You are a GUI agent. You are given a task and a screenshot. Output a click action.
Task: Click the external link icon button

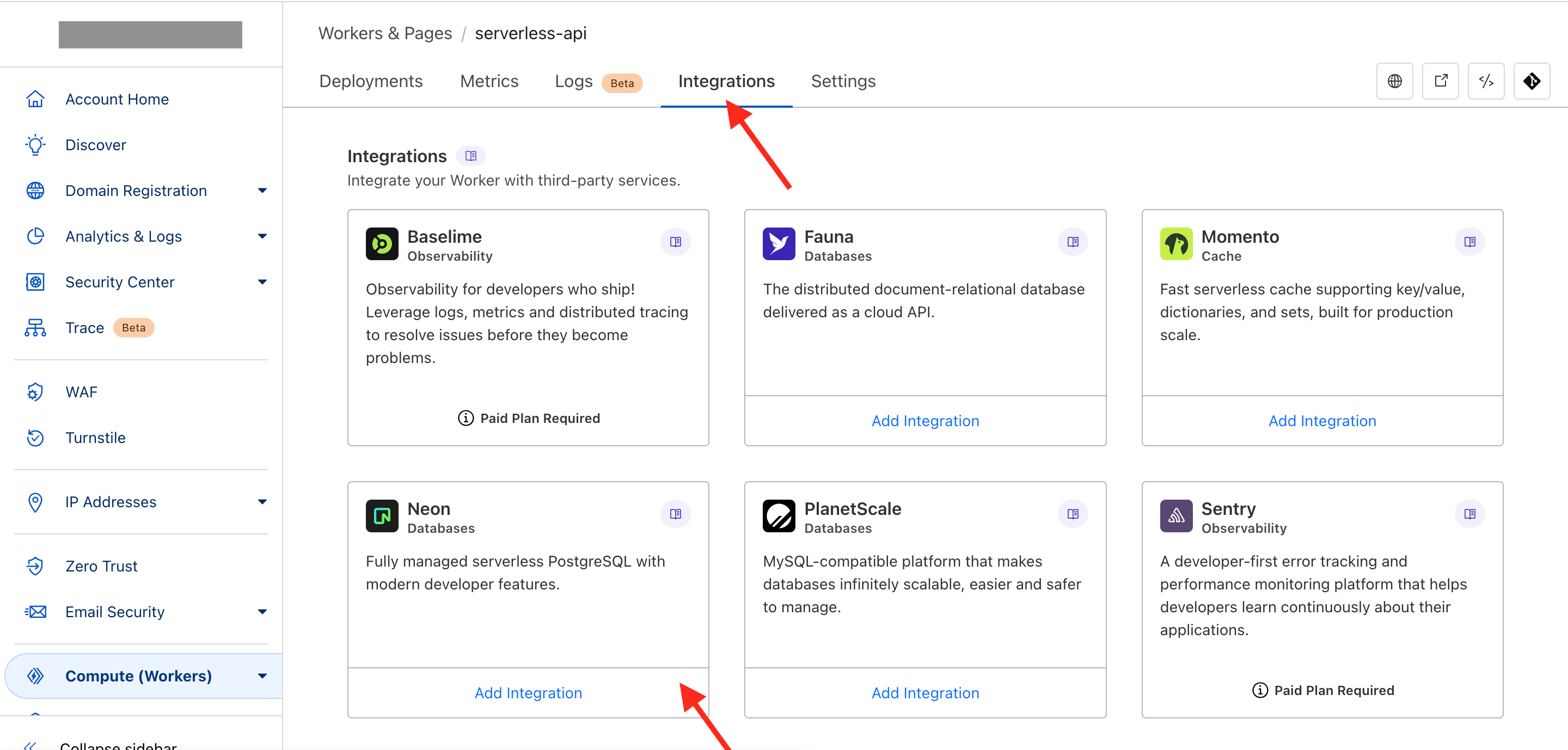pos(1440,81)
